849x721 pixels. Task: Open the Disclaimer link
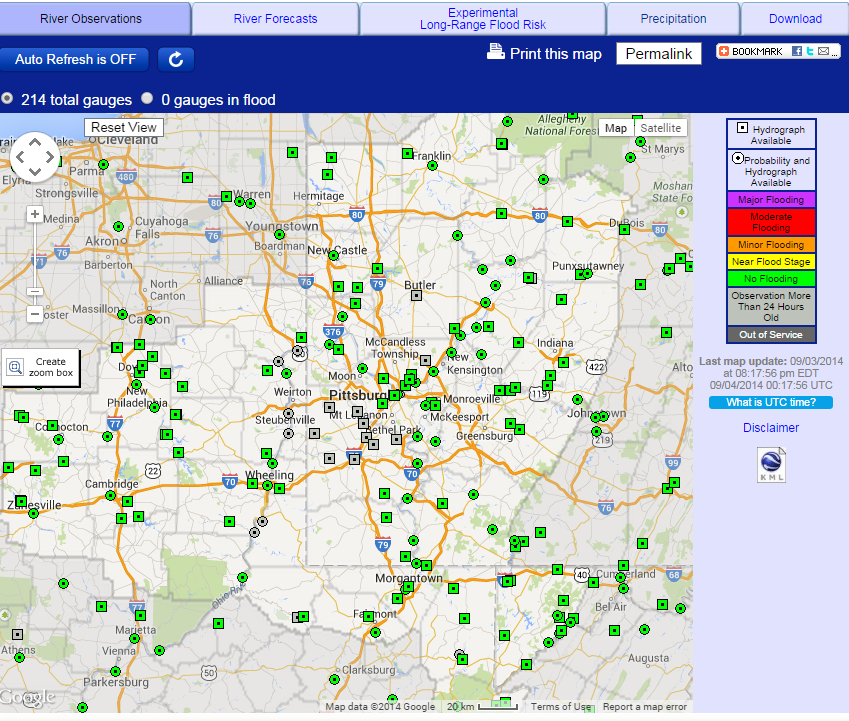coord(770,428)
